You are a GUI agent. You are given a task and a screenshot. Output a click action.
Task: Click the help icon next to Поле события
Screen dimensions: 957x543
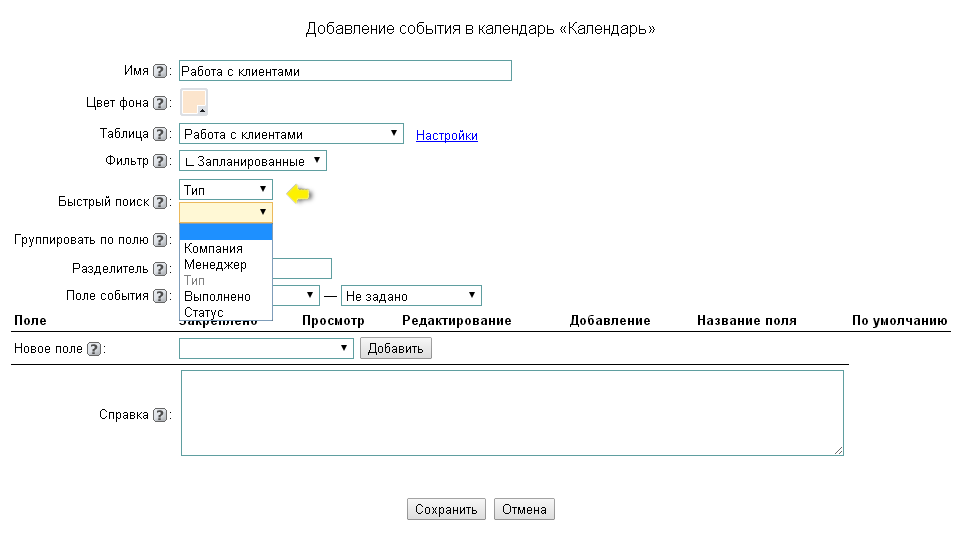point(160,296)
